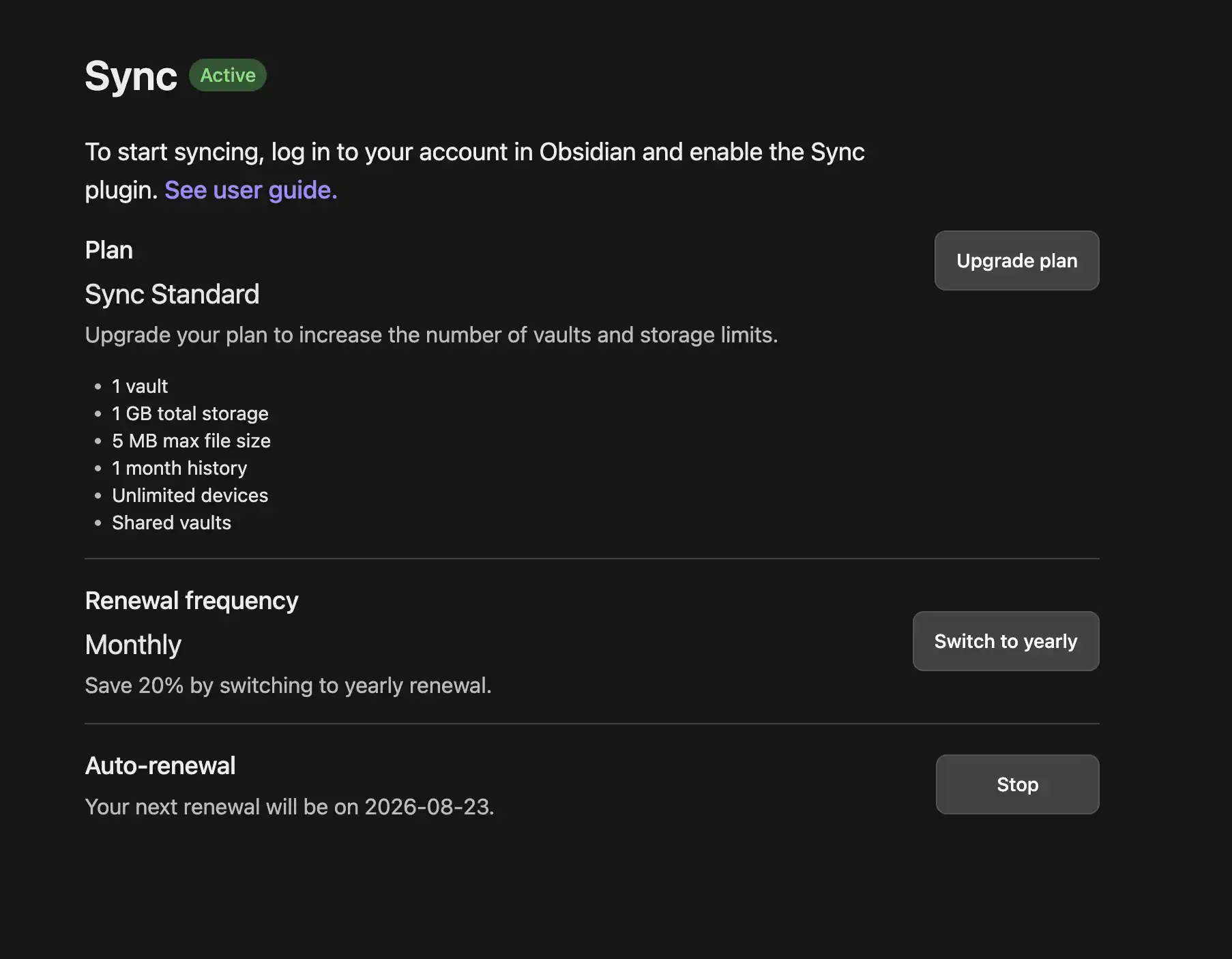Click the "Upgrade your plan to increase" description
The image size is (1232, 959).
(431, 335)
